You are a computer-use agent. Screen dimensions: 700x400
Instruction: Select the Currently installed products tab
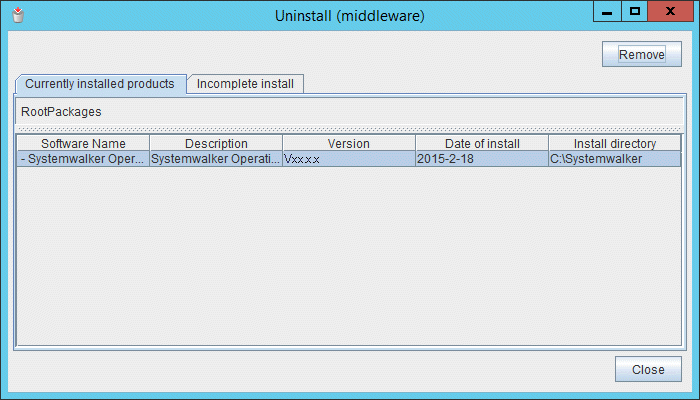click(x=100, y=83)
